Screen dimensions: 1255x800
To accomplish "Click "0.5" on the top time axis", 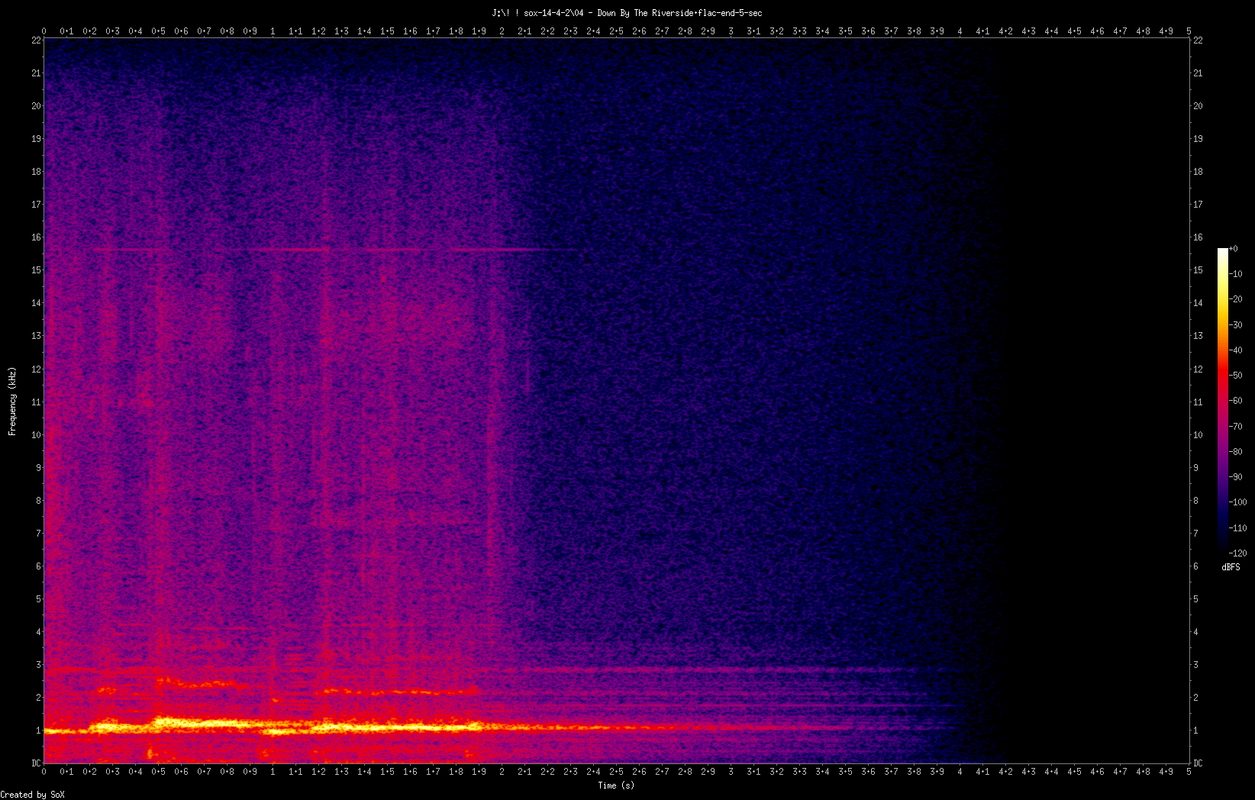I will click(158, 31).
